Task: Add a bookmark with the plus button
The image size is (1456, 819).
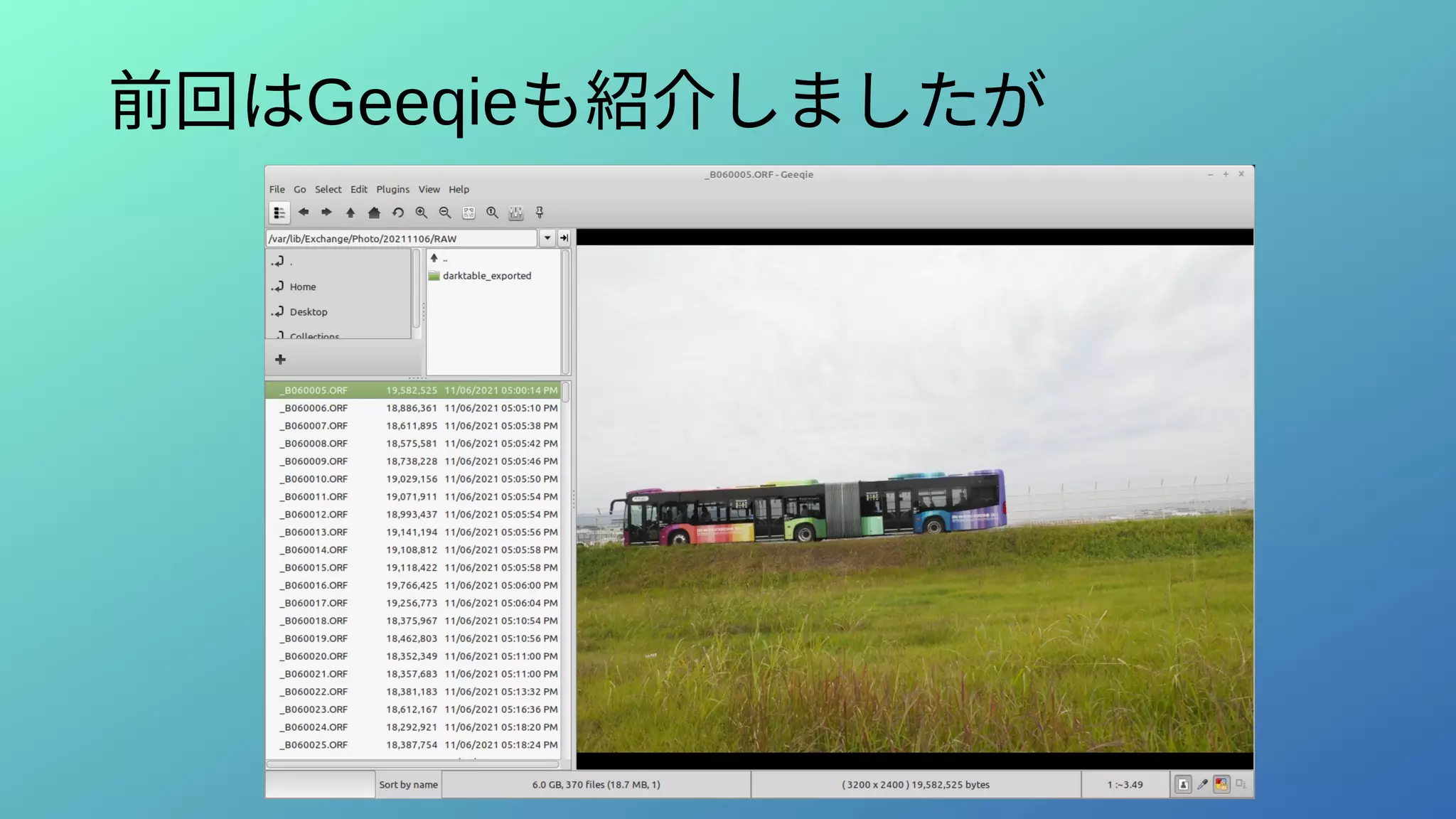Action: 280,360
